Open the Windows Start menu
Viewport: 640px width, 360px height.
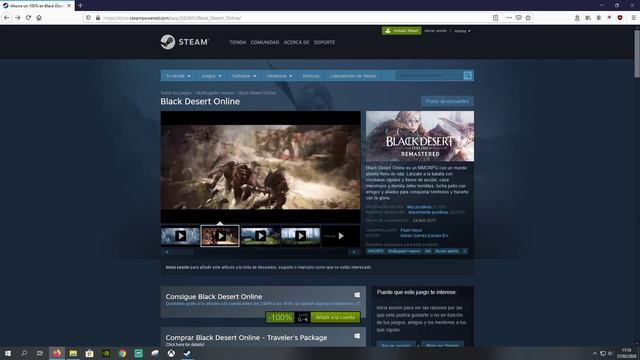[x=8, y=353]
